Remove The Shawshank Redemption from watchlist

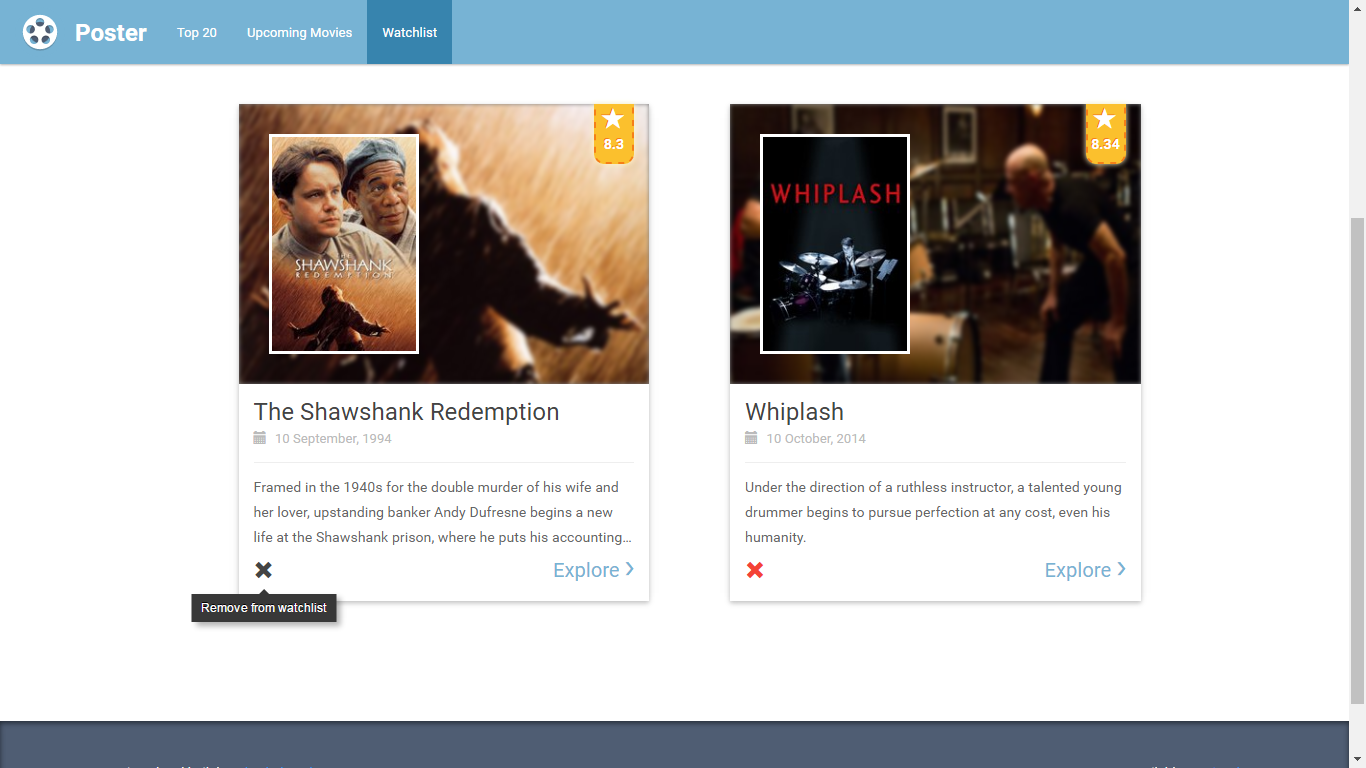[x=263, y=570]
